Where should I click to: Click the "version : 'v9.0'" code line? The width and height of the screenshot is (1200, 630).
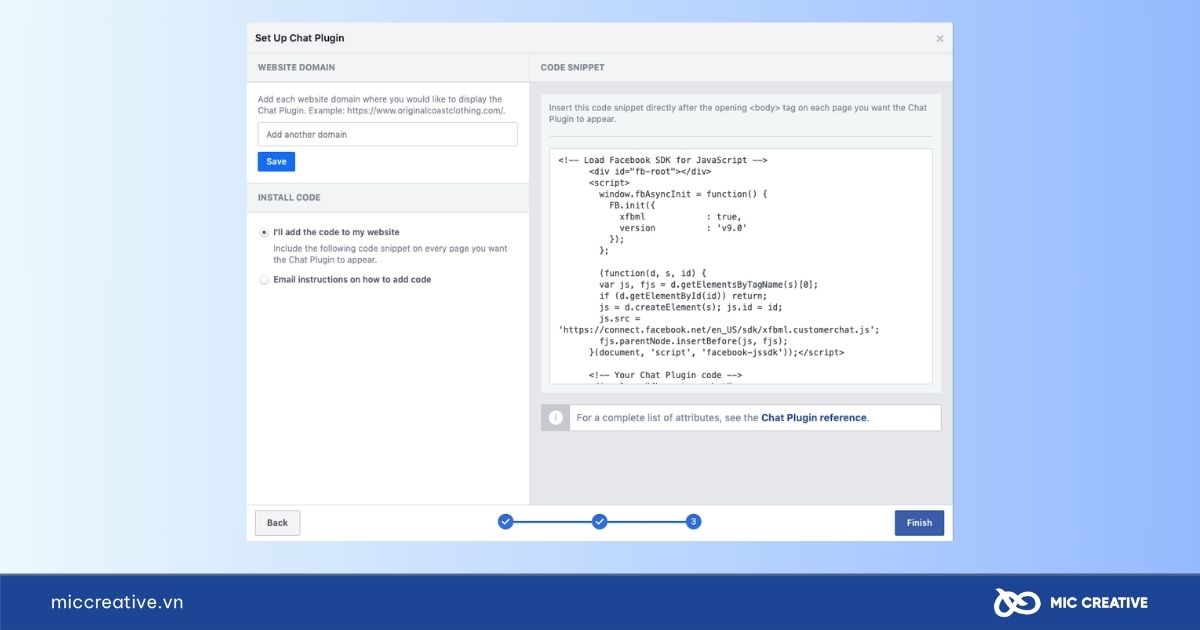click(x=683, y=228)
